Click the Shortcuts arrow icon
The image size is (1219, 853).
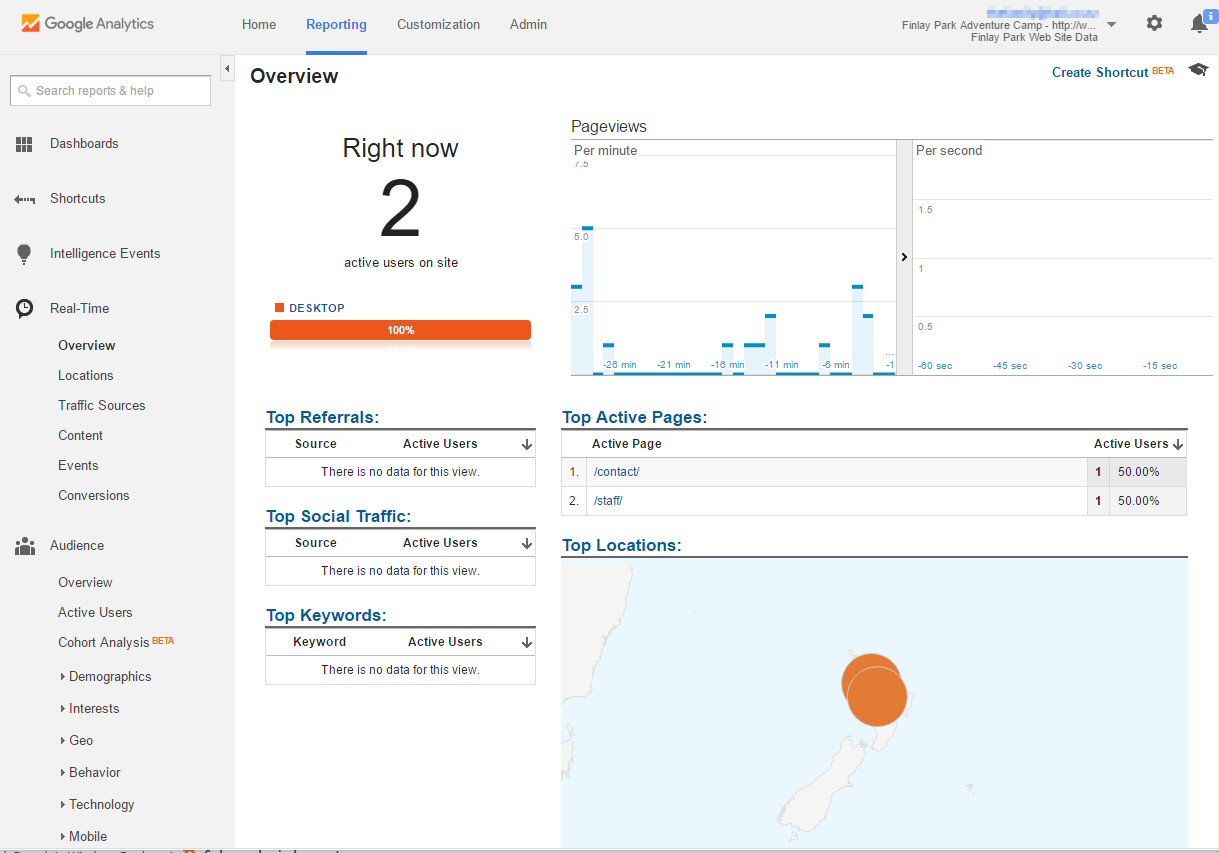[24, 199]
